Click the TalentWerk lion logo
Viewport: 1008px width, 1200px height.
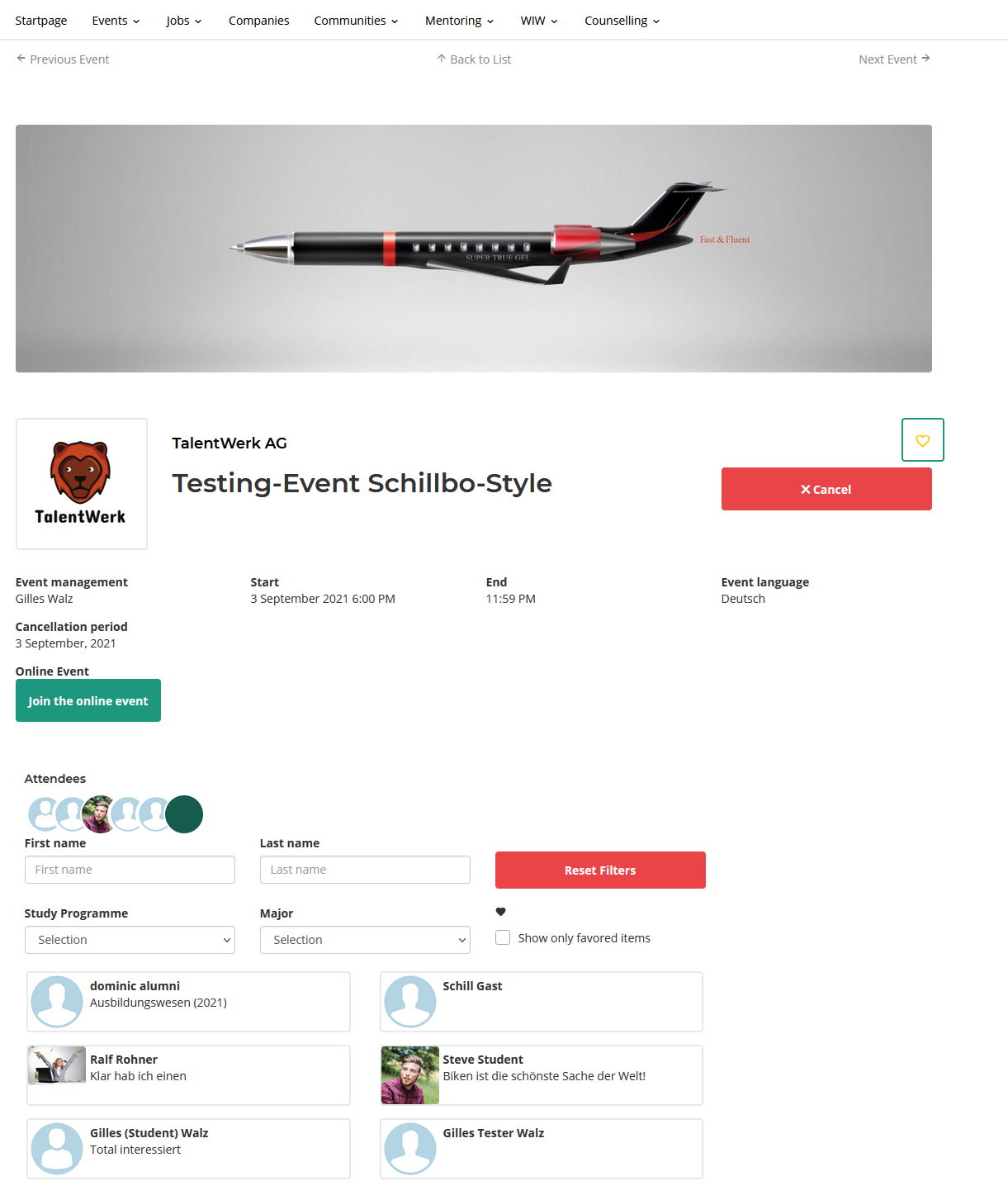81,484
